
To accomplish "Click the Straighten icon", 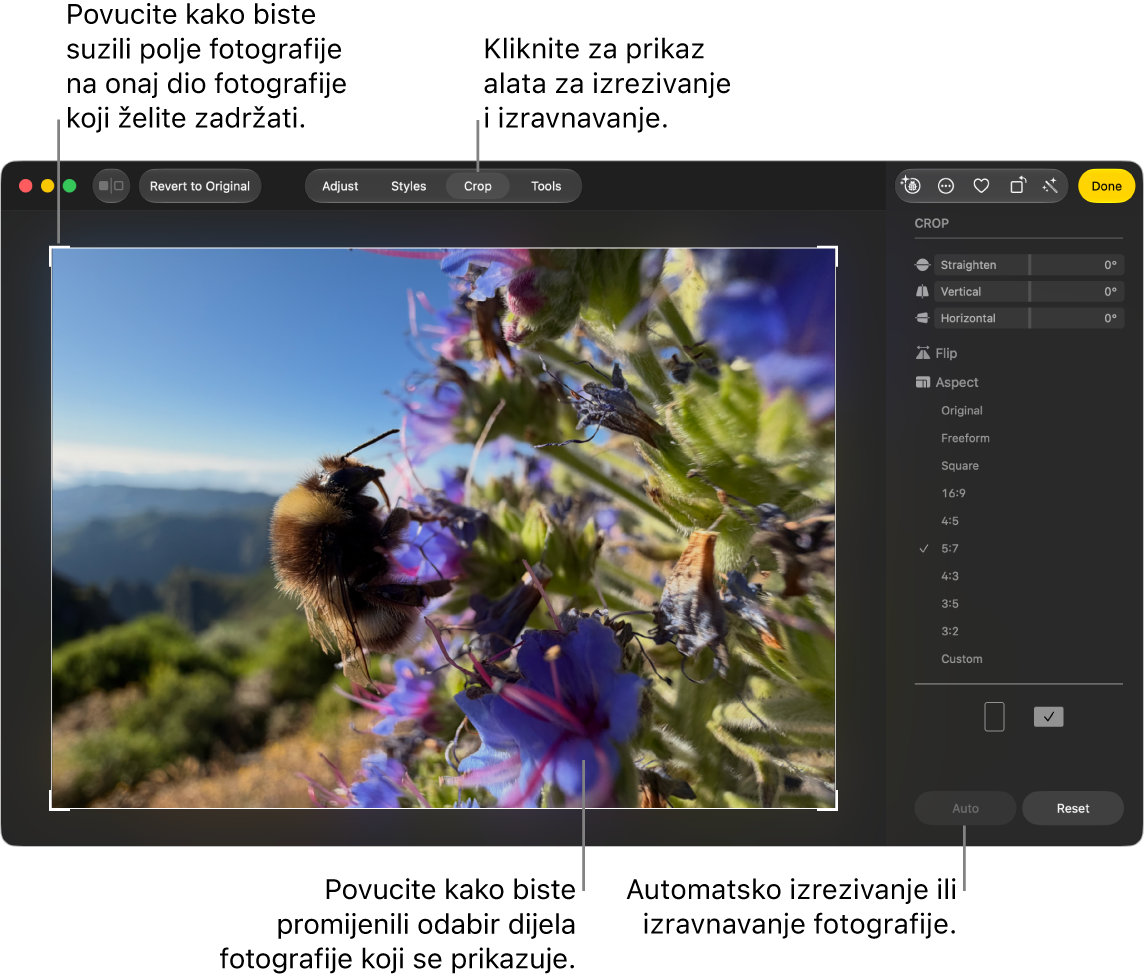I will point(922,265).
